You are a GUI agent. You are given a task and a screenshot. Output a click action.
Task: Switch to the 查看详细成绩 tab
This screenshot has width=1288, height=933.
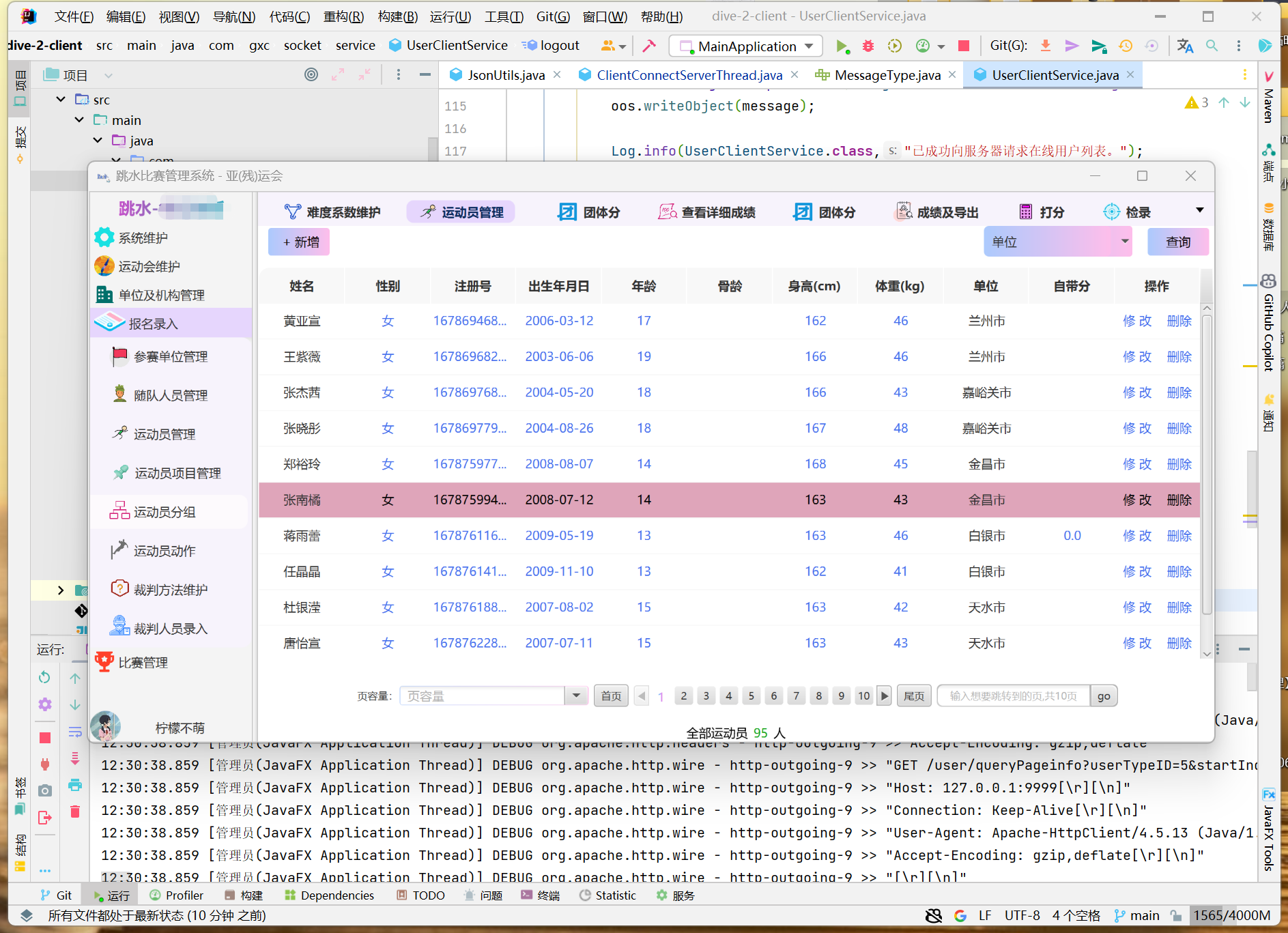pyautogui.click(x=706, y=212)
